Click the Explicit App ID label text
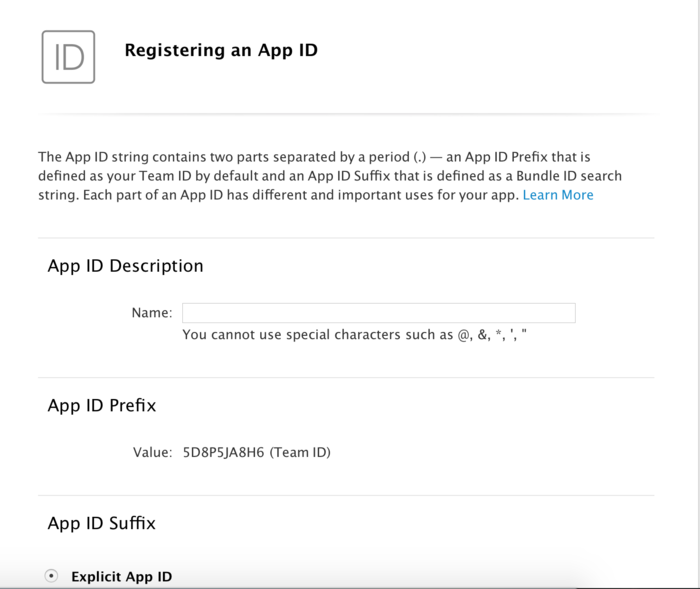 pos(121,577)
